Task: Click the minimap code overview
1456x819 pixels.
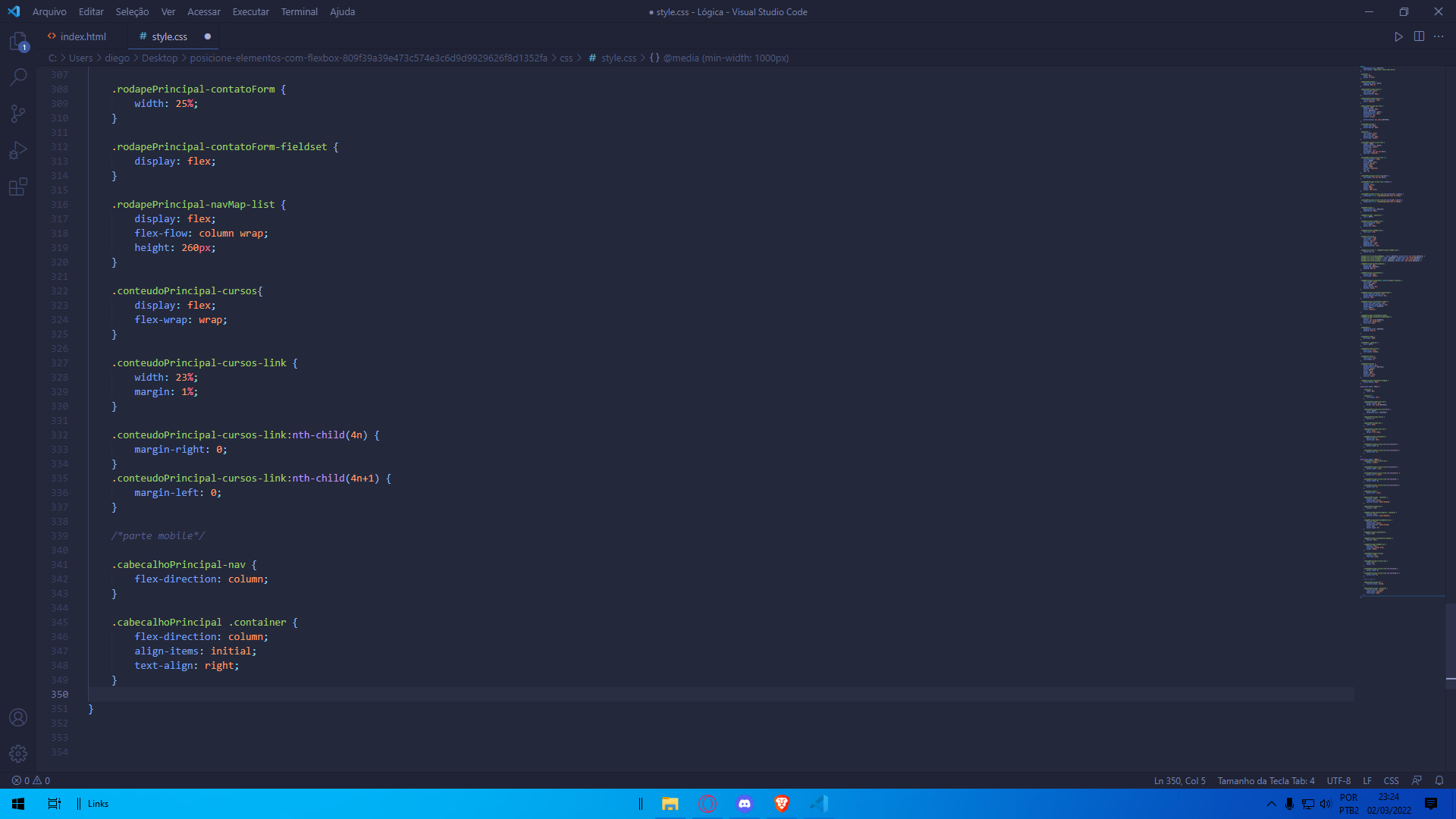Action: [1401, 332]
